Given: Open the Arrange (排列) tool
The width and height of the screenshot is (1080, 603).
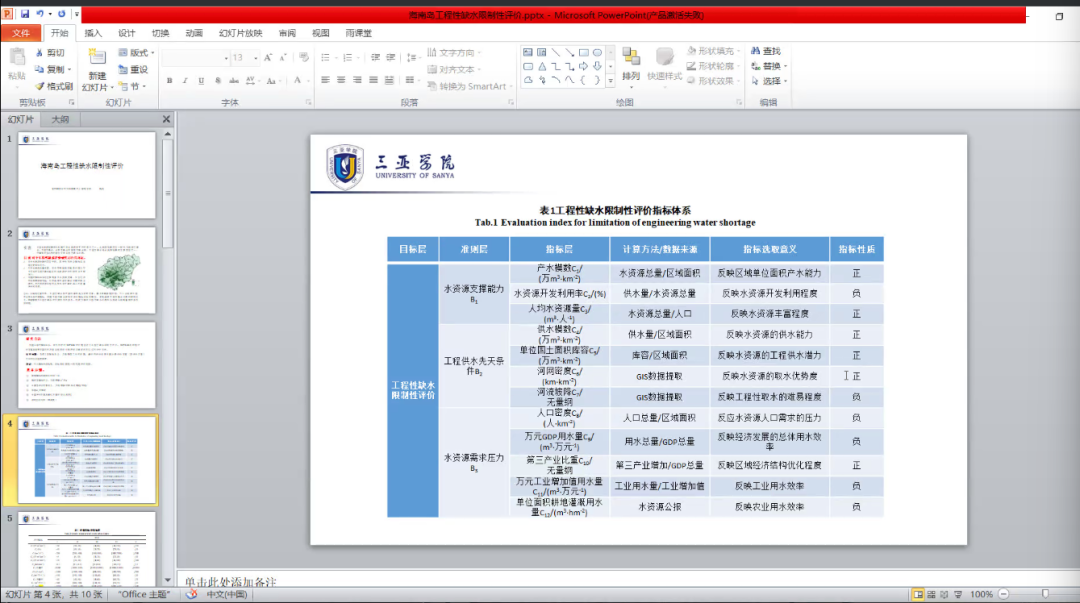Looking at the screenshot, I should point(631,65).
